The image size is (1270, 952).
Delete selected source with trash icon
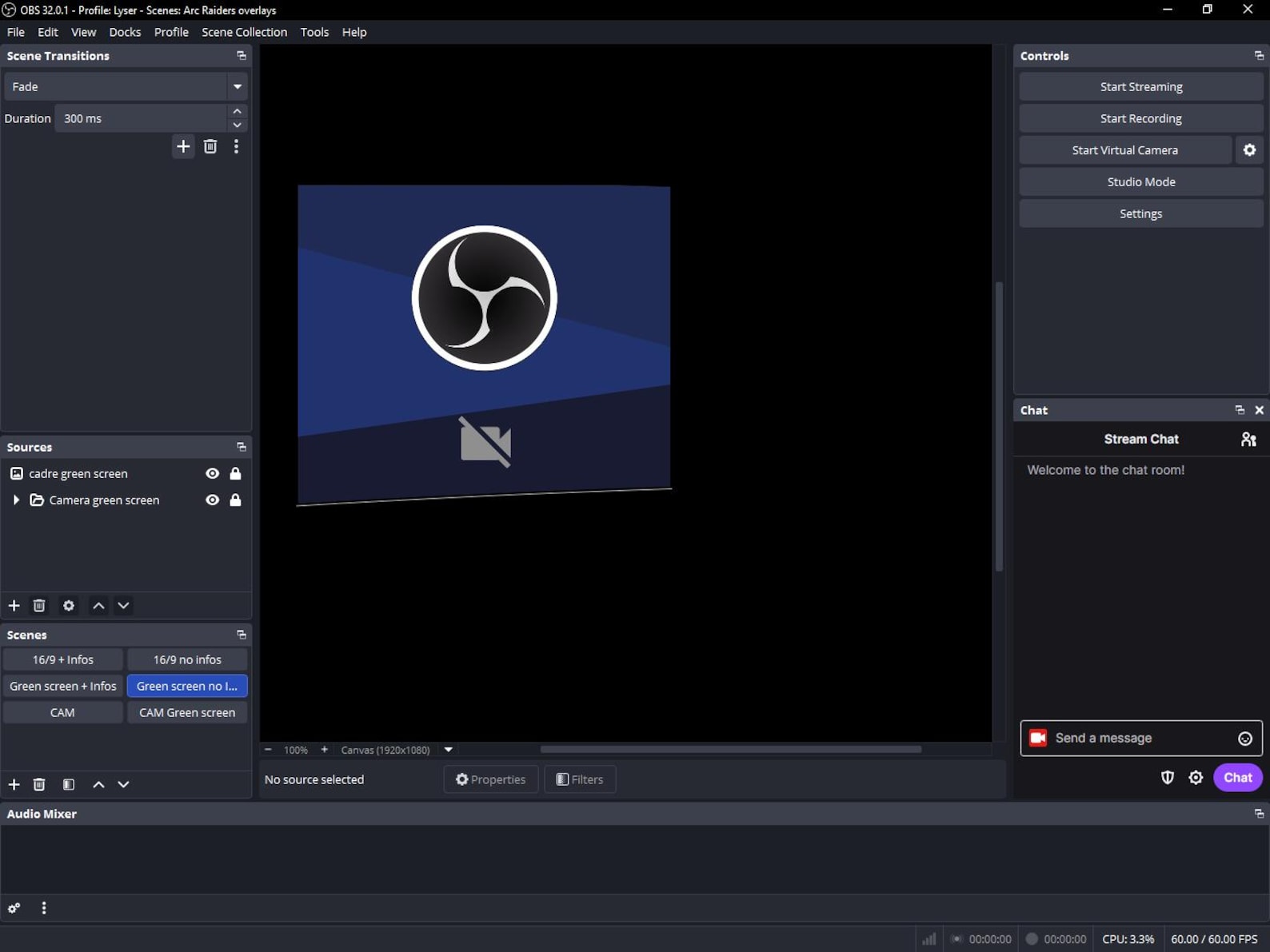pyautogui.click(x=39, y=605)
